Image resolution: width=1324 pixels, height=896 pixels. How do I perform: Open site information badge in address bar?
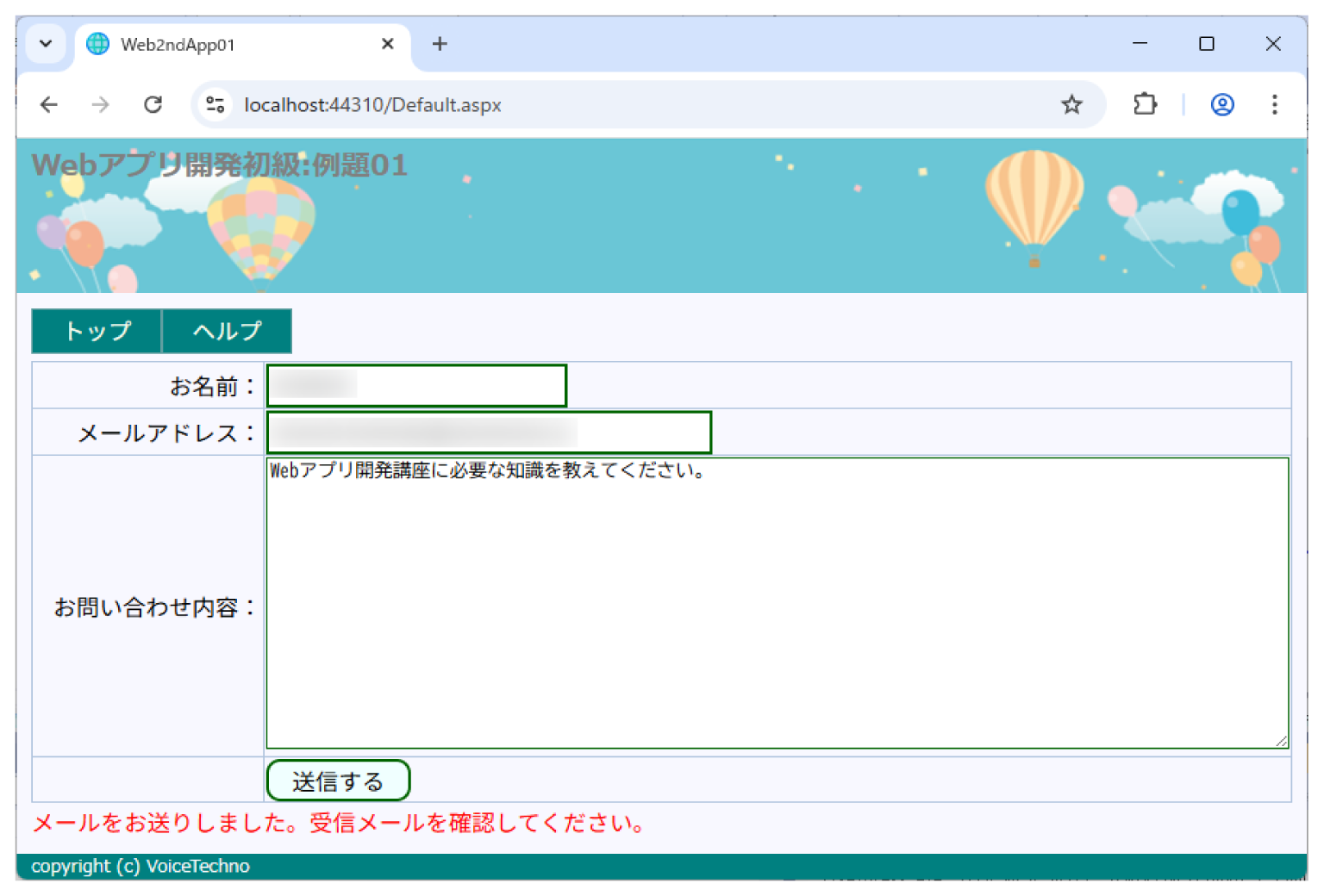[x=215, y=104]
